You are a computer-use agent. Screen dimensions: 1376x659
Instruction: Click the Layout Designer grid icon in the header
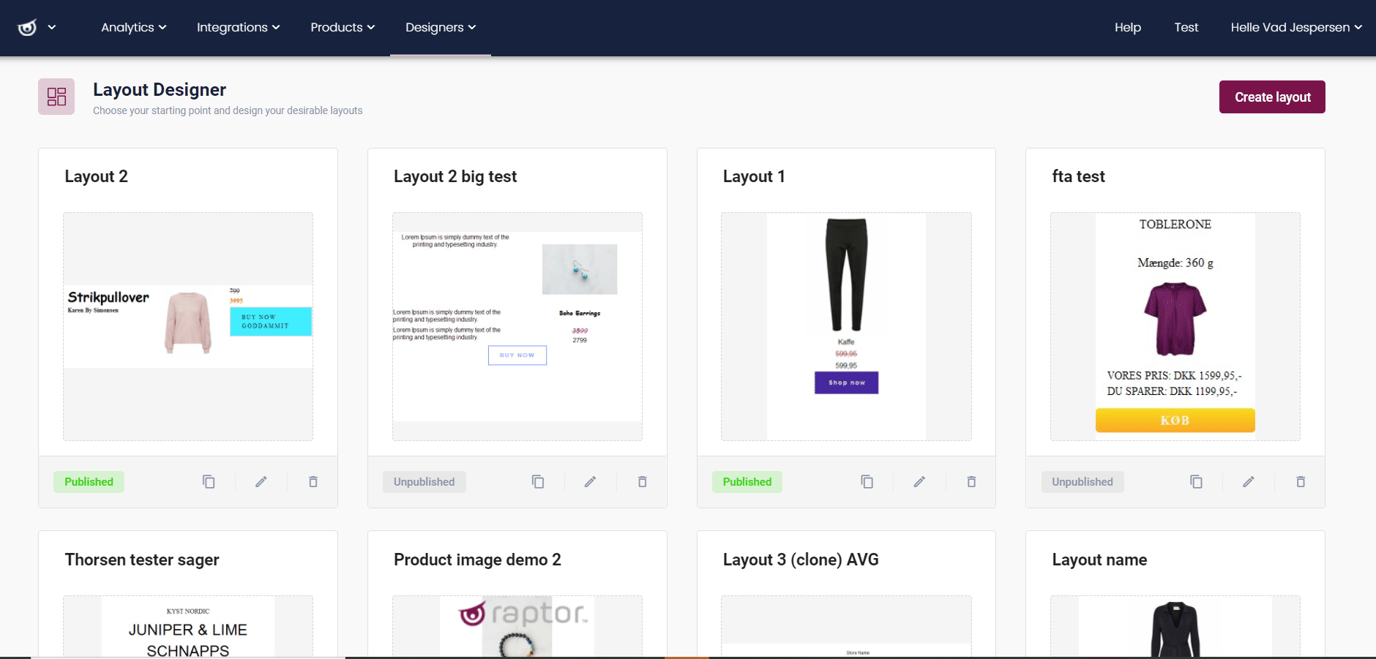point(56,96)
